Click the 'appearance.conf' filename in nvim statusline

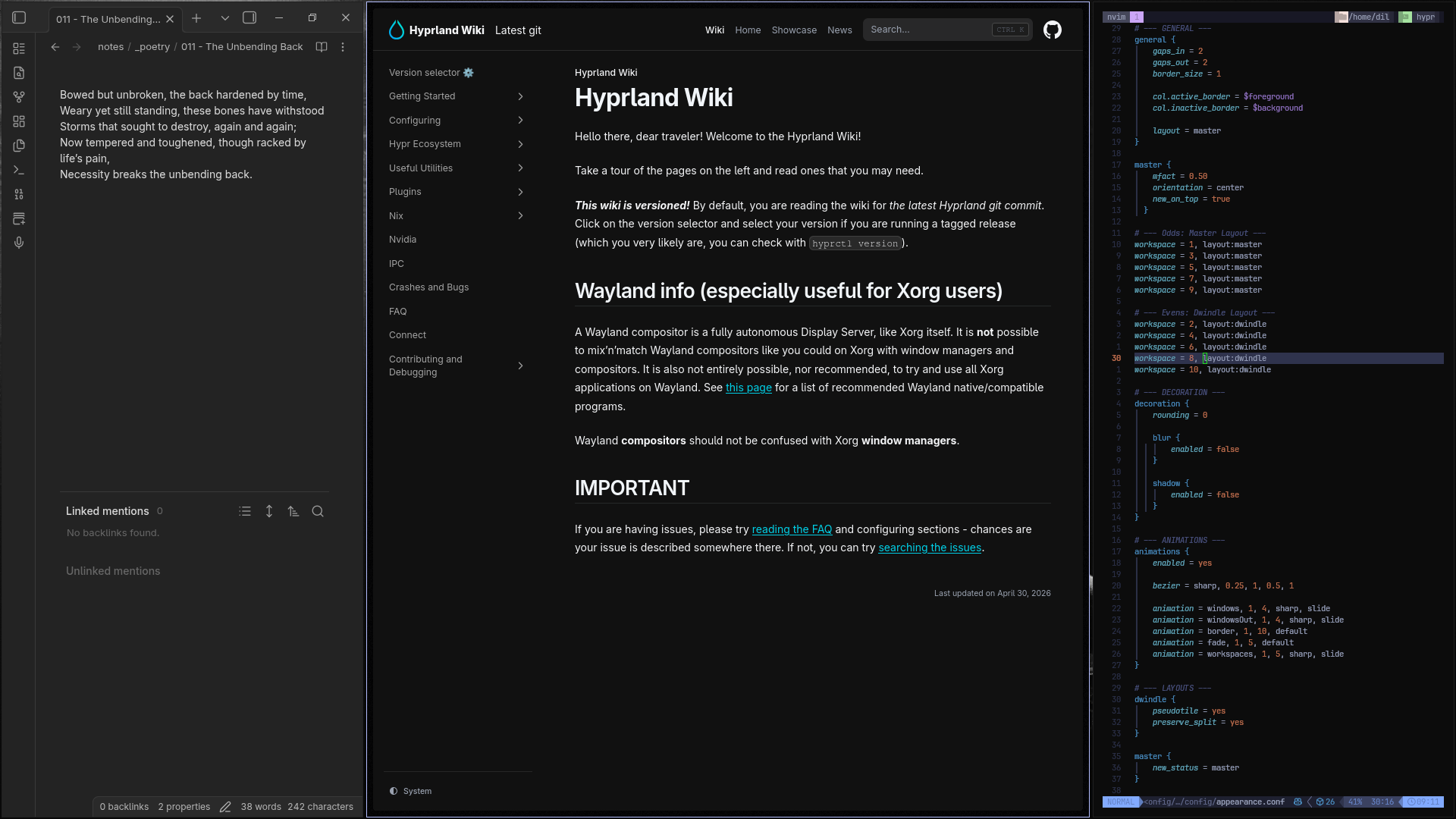(x=1250, y=802)
